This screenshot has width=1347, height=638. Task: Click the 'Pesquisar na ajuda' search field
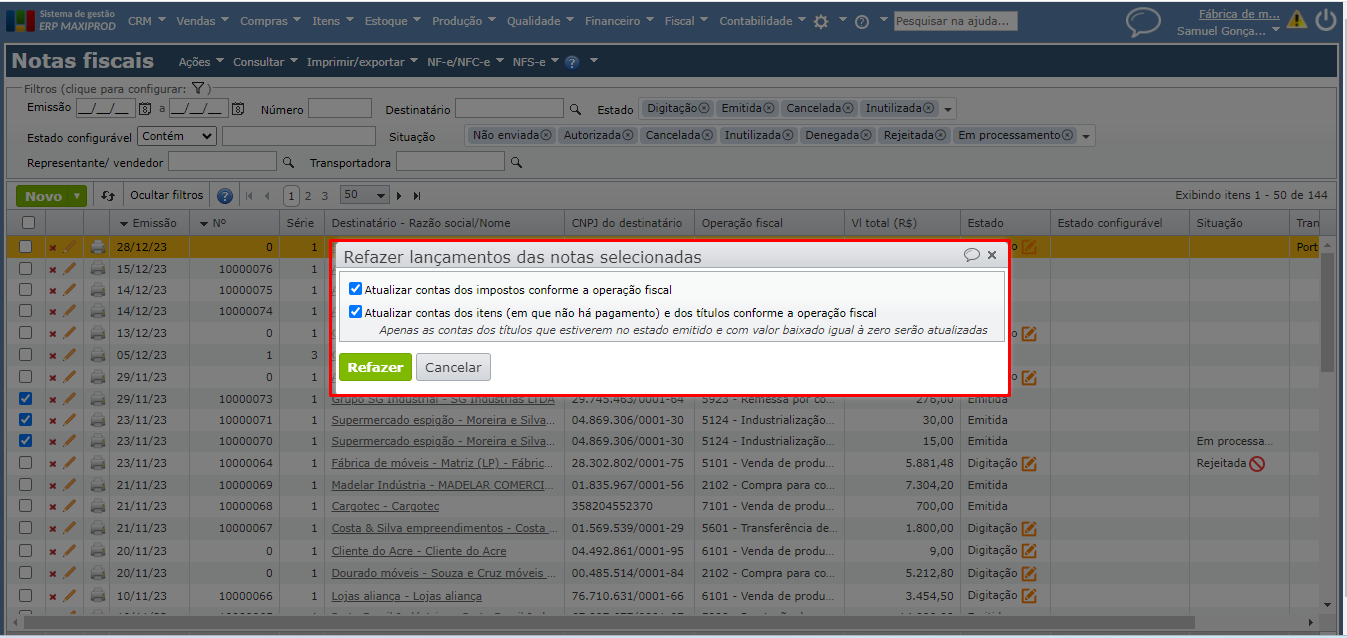click(x=955, y=21)
